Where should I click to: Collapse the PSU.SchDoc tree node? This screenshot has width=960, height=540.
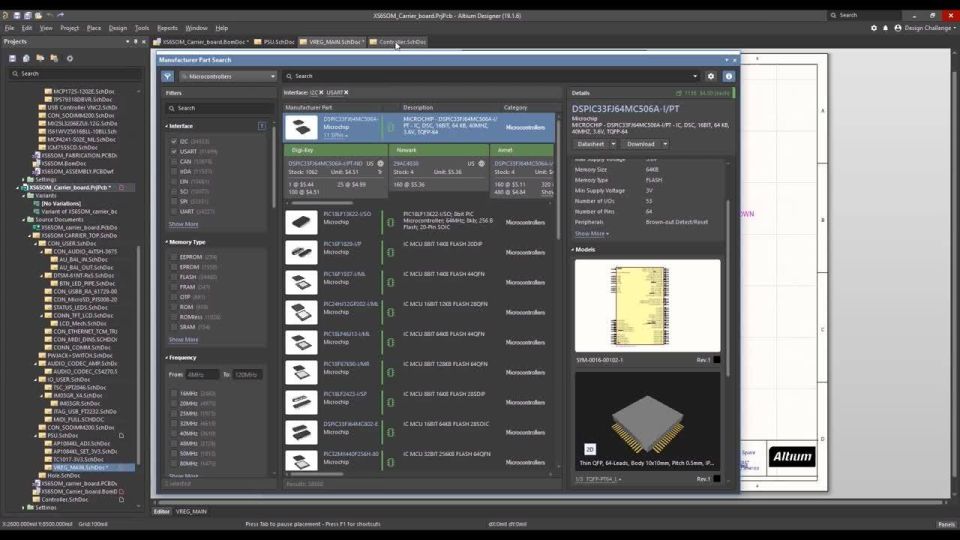click(x=36, y=435)
